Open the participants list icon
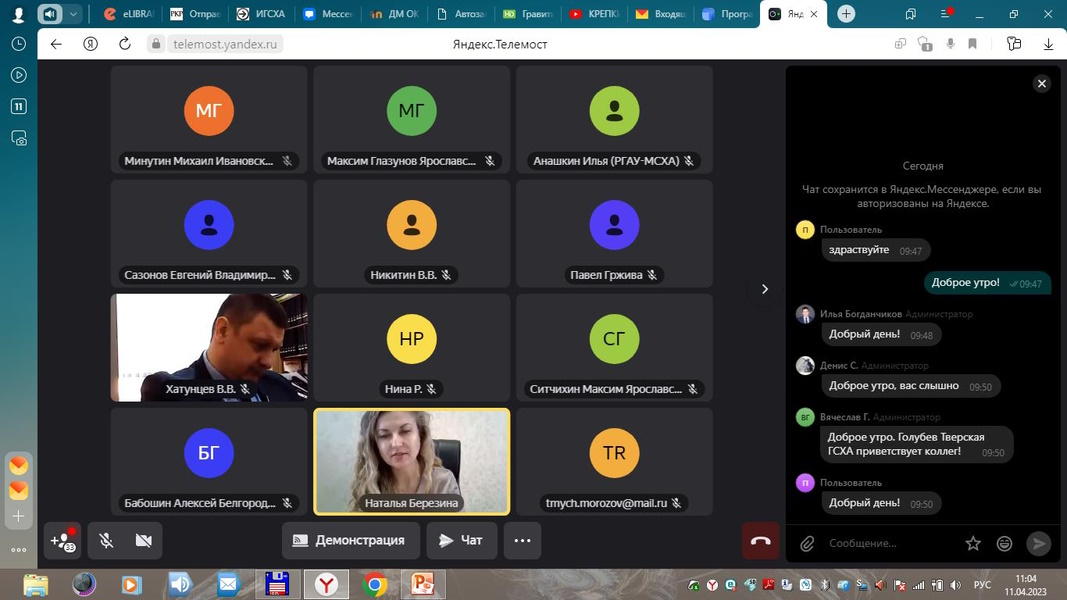 (63, 541)
